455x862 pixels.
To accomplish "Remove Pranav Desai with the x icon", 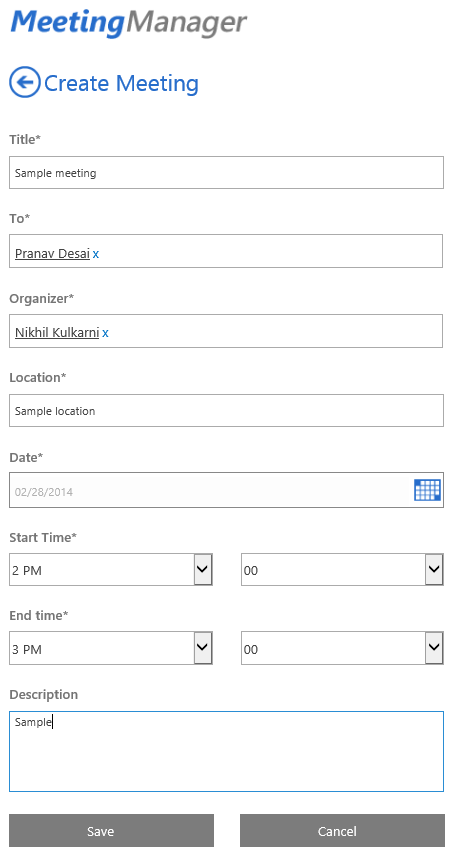I will [x=96, y=254].
